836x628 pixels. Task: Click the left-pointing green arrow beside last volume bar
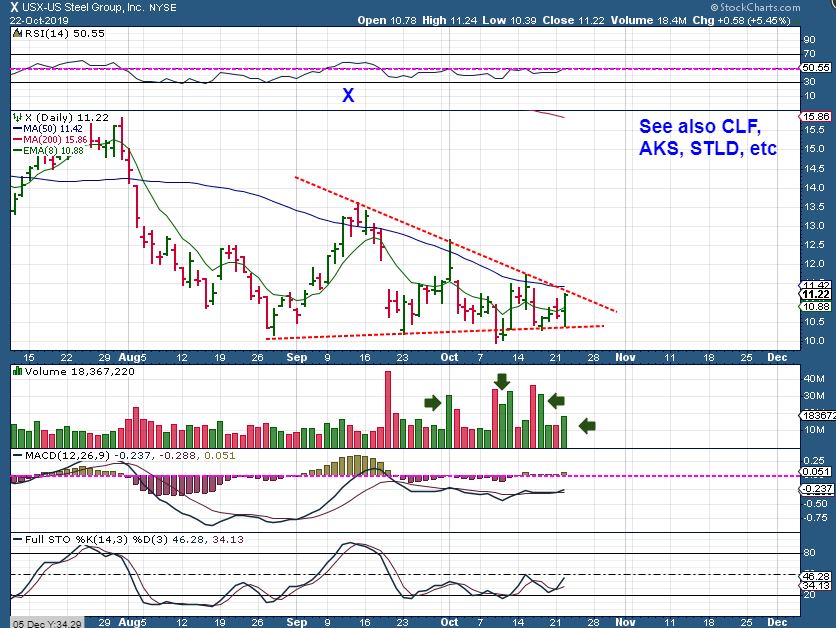(x=588, y=426)
